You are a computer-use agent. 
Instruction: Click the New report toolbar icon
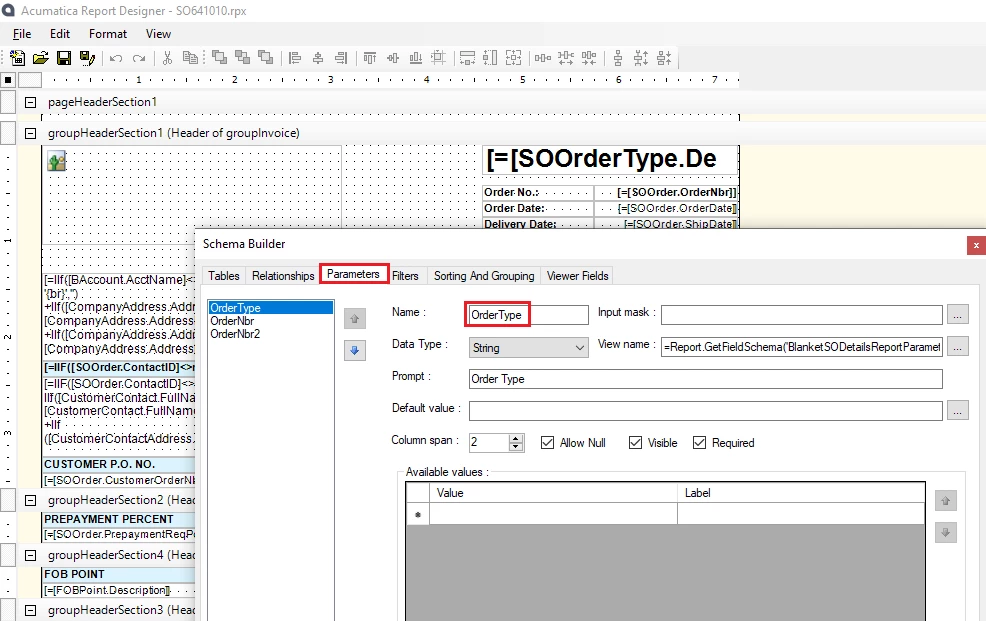click(x=18, y=58)
